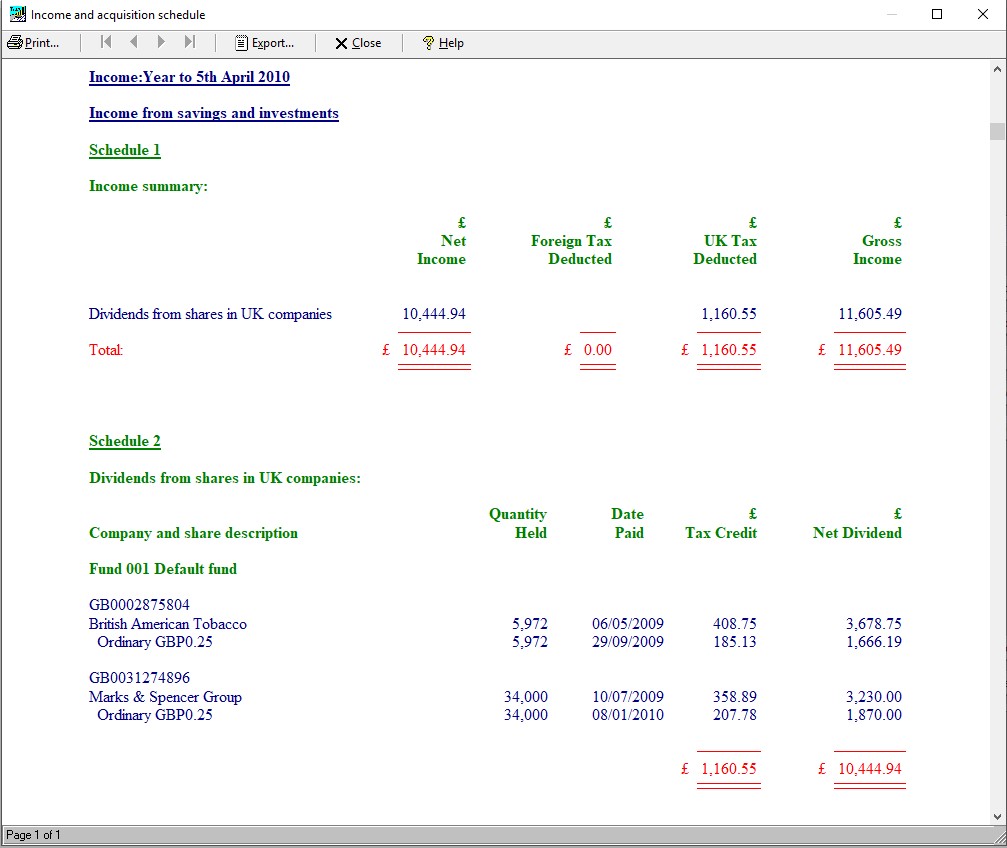Click the 'Net Income' column header
1007x848 pixels.
coord(442,250)
